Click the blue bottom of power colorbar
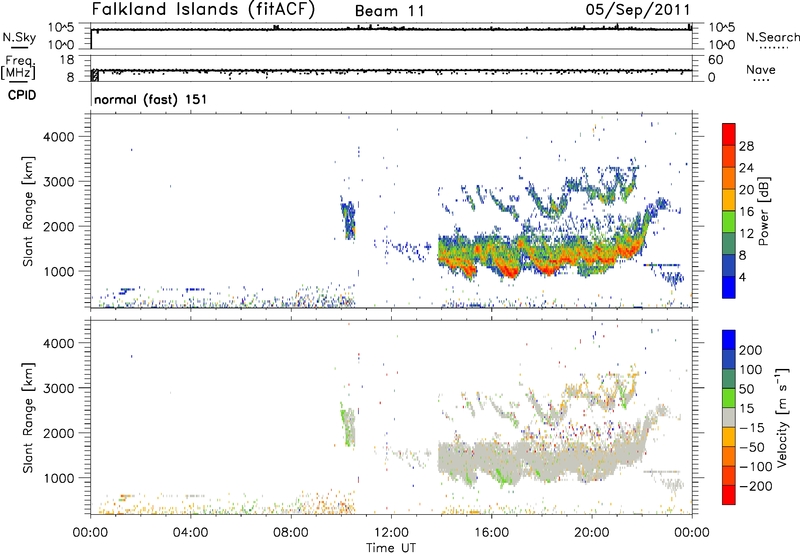800x554 pixels. [x=729, y=287]
